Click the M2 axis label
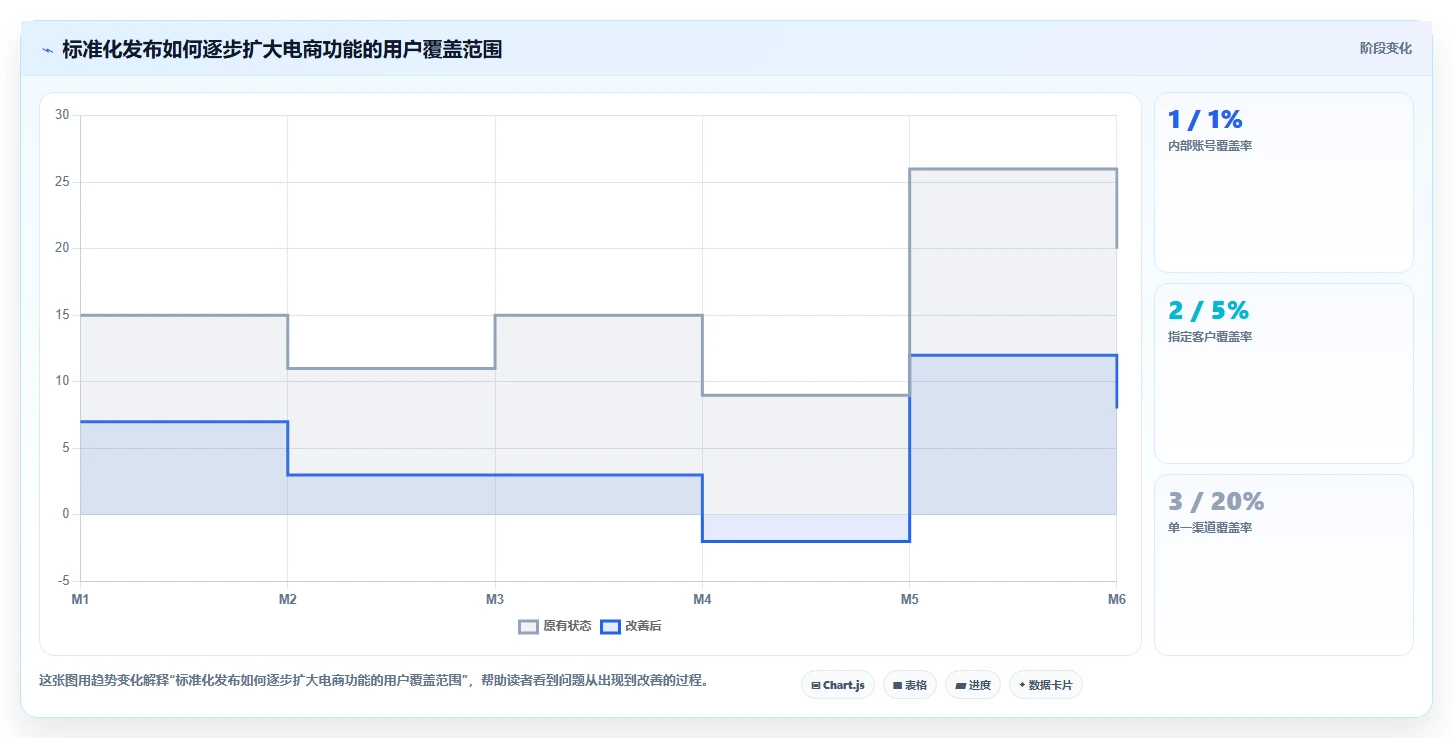 pyautogui.click(x=287, y=599)
